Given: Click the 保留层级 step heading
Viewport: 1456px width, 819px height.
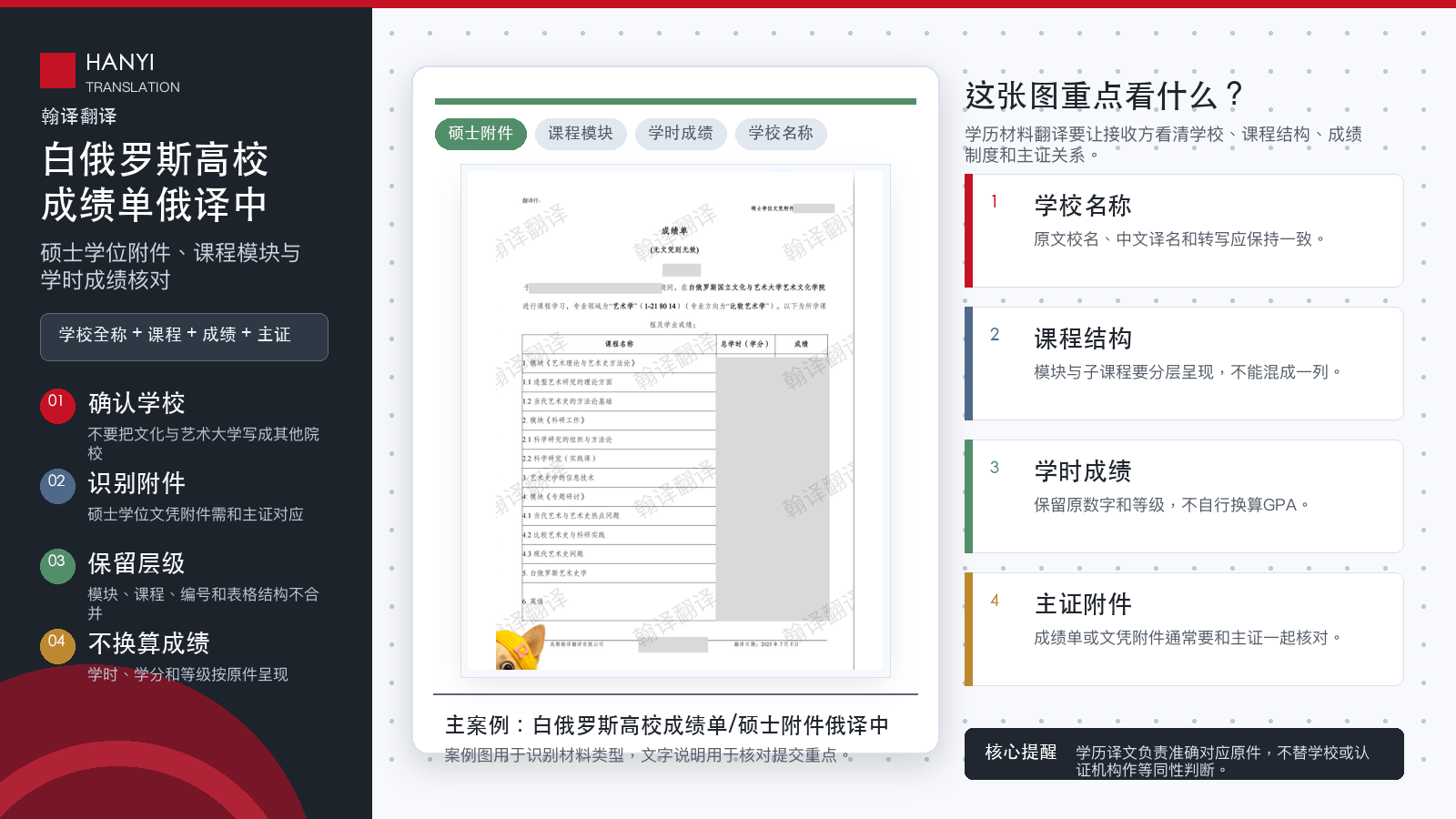Looking at the screenshot, I should [136, 563].
